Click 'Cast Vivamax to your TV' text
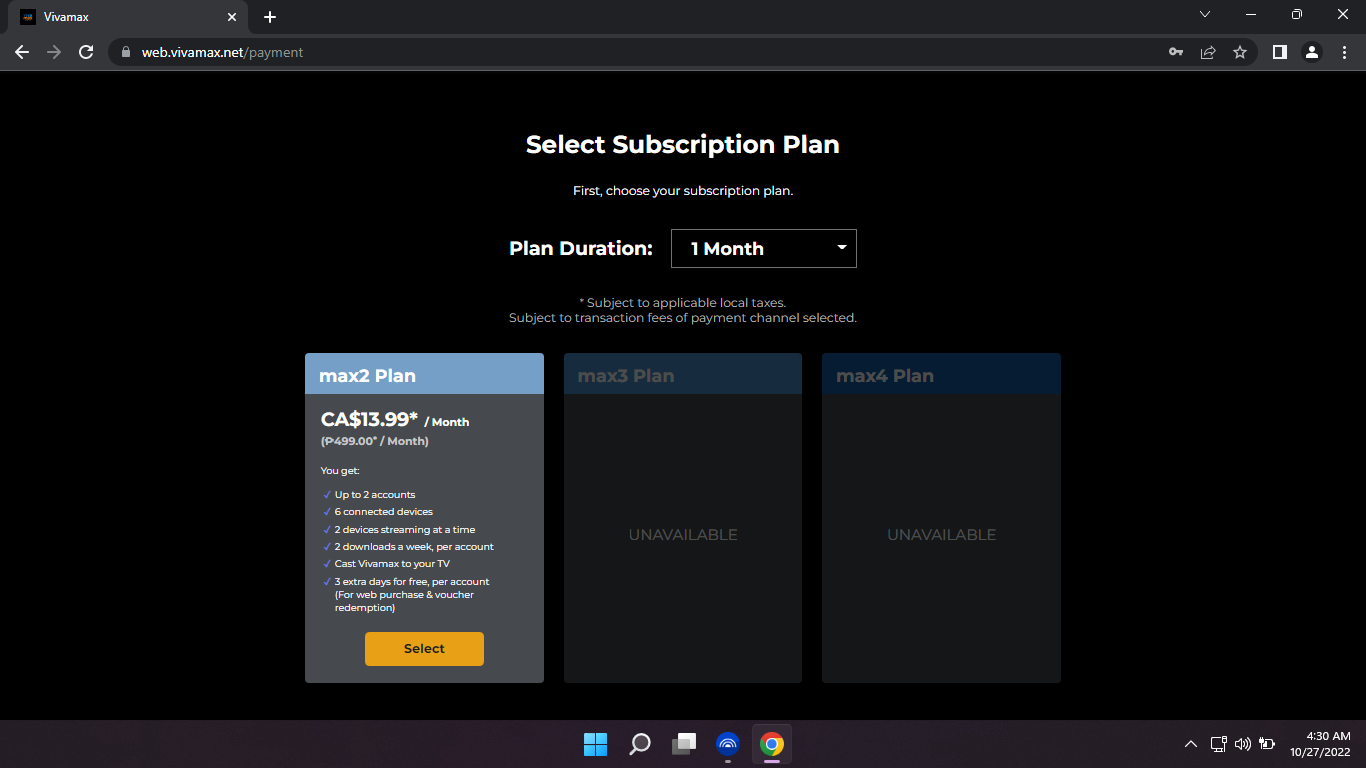The width and height of the screenshot is (1366, 768). pos(392,564)
